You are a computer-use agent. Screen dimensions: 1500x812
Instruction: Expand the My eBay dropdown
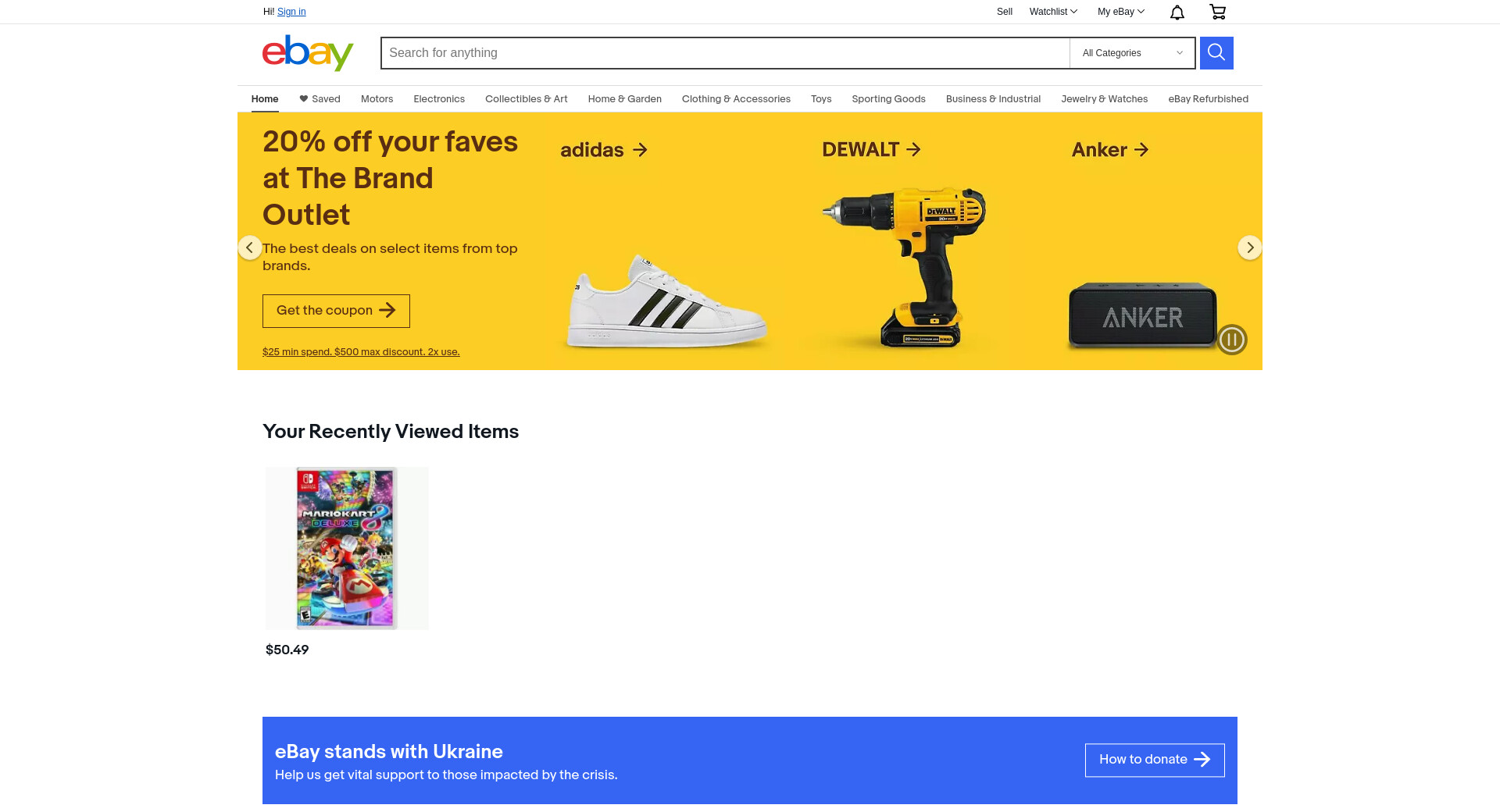pyautogui.click(x=1120, y=12)
